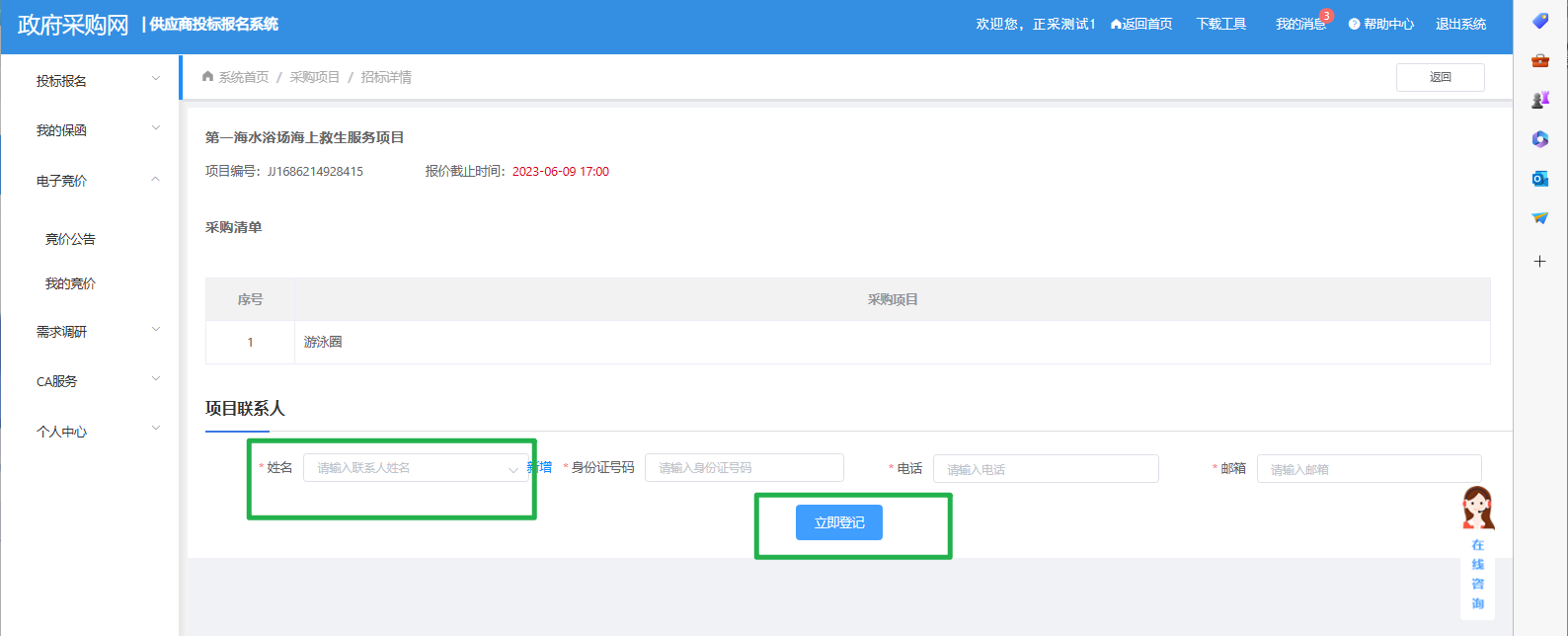The height and width of the screenshot is (636, 1568).
Task: Click 系统首页 in the breadcrumb
Action: click(x=243, y=77)
